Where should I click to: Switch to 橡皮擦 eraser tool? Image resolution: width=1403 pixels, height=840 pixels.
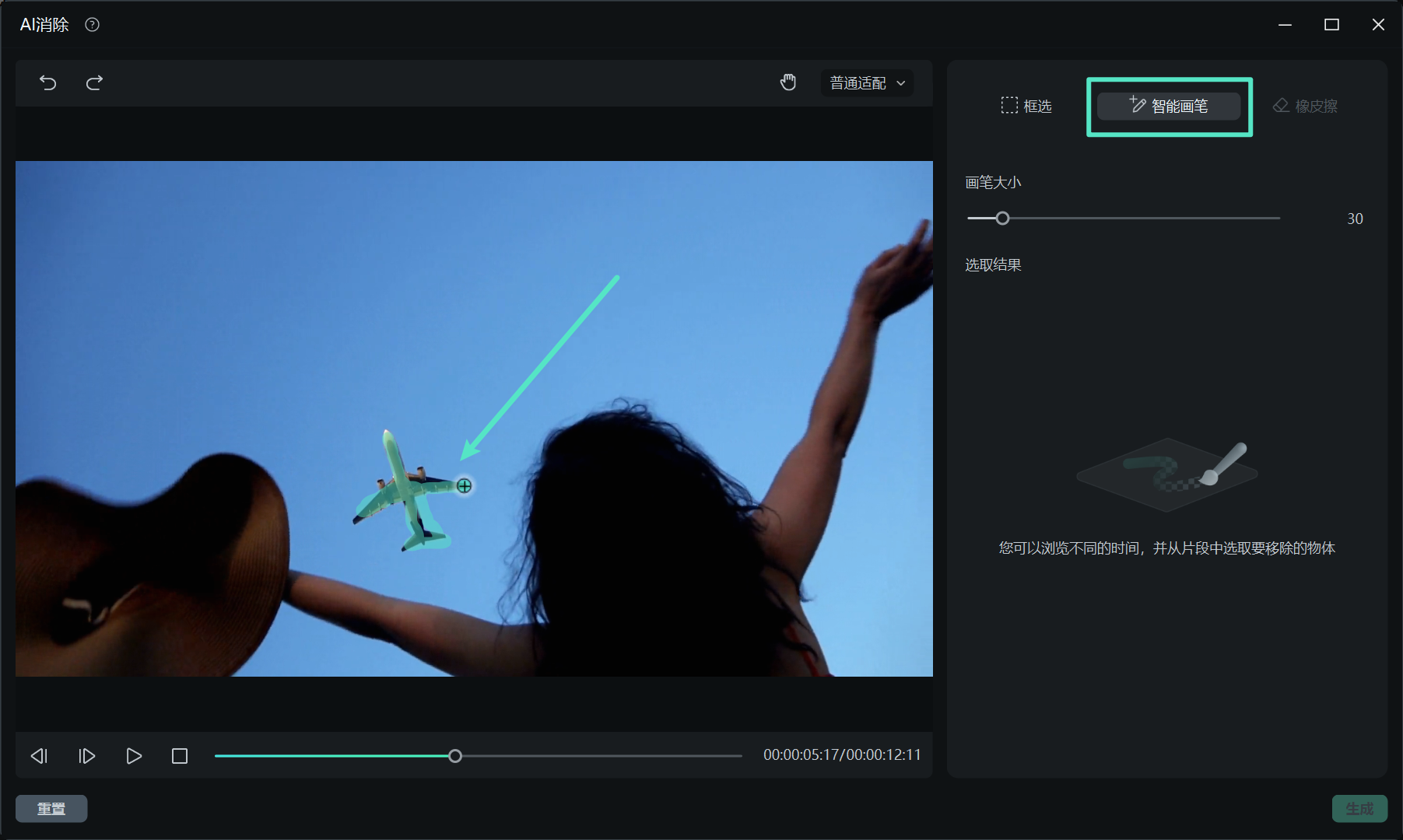click(1305, 106)
